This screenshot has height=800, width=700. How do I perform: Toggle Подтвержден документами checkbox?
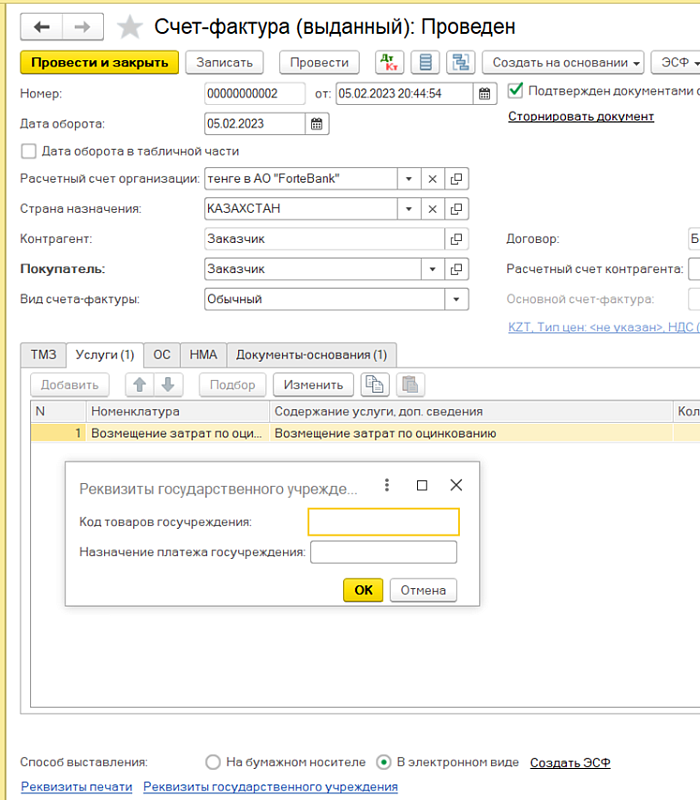coord(516,90)
